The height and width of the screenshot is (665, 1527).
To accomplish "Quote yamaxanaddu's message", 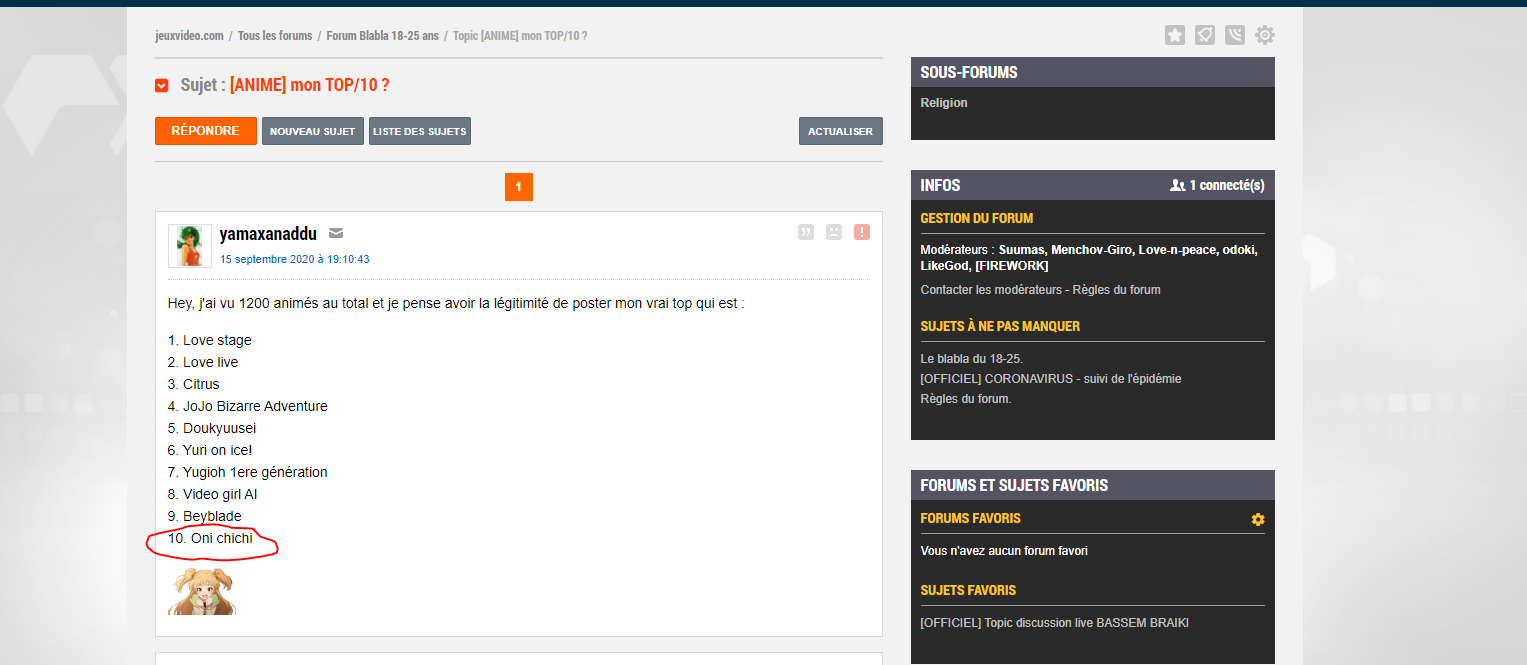I will (806, 232).
